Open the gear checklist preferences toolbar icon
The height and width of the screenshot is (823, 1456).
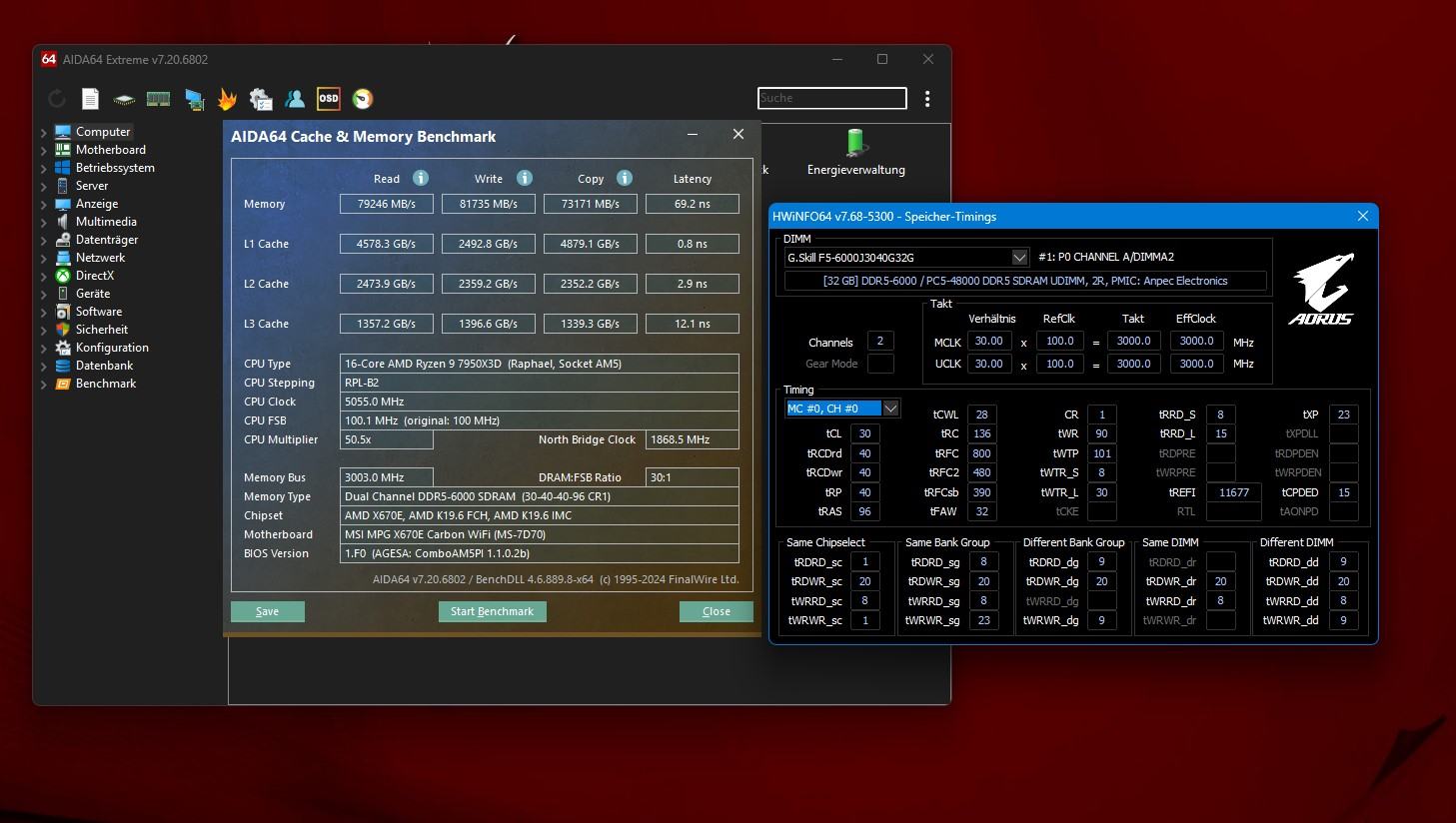coord(261,99)
